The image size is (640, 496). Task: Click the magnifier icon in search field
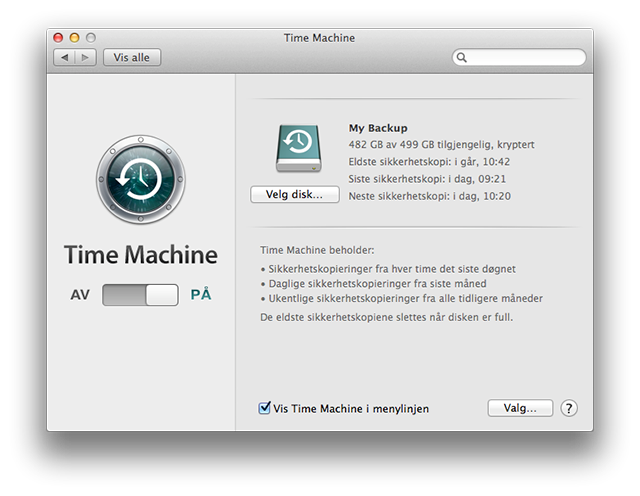pos(462,57)
